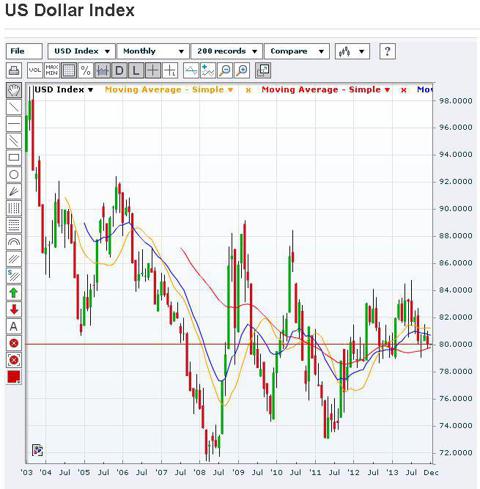Click the print icon
480x489 pixels.
(x=14, y=70)
